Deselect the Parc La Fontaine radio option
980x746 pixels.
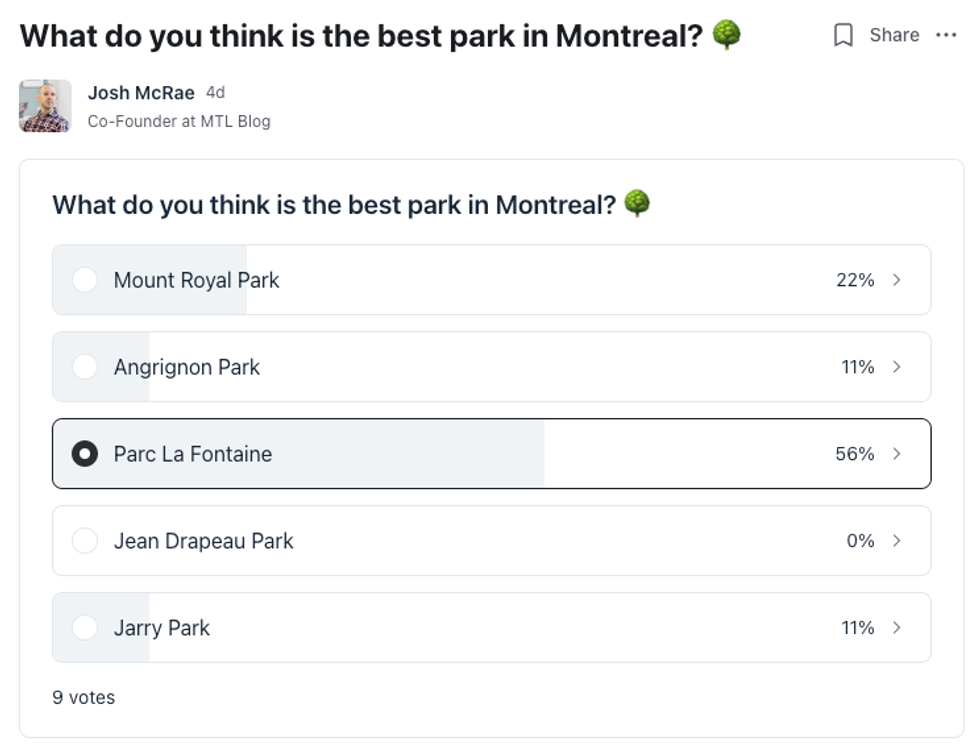[85, 454]
